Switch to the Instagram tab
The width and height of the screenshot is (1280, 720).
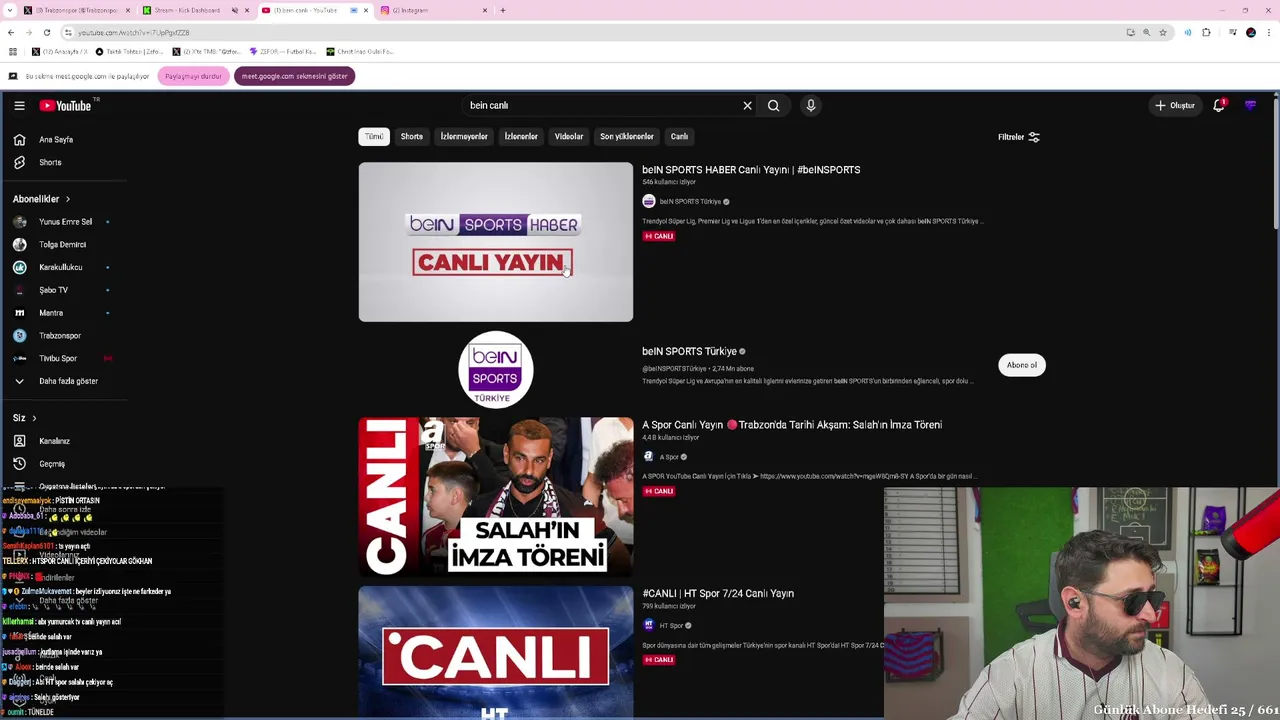click(433, 10)
